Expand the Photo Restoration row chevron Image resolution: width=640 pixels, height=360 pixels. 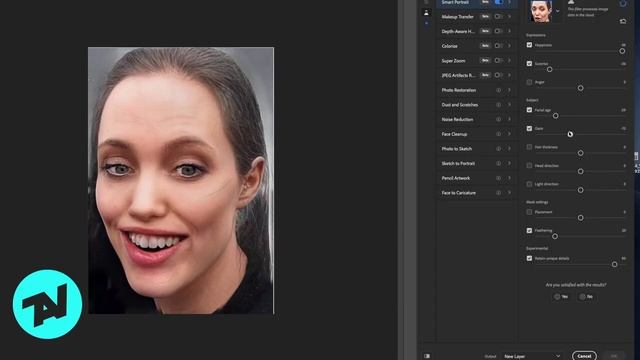509,90
